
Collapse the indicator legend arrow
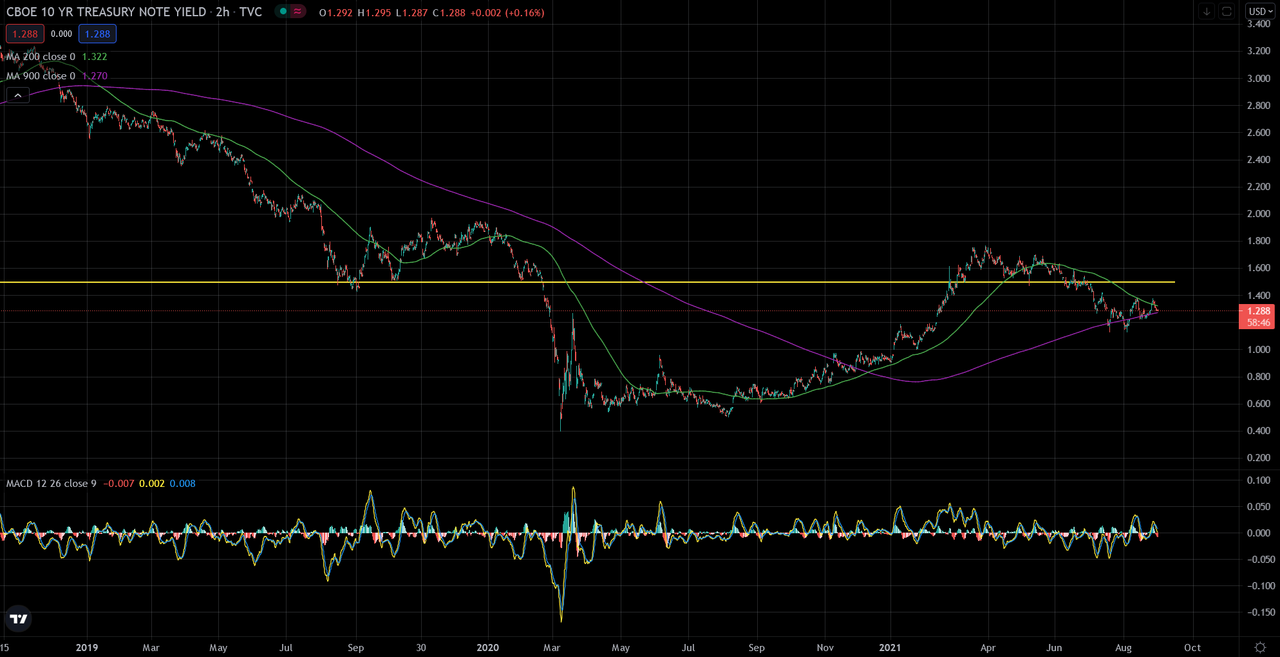16,95
